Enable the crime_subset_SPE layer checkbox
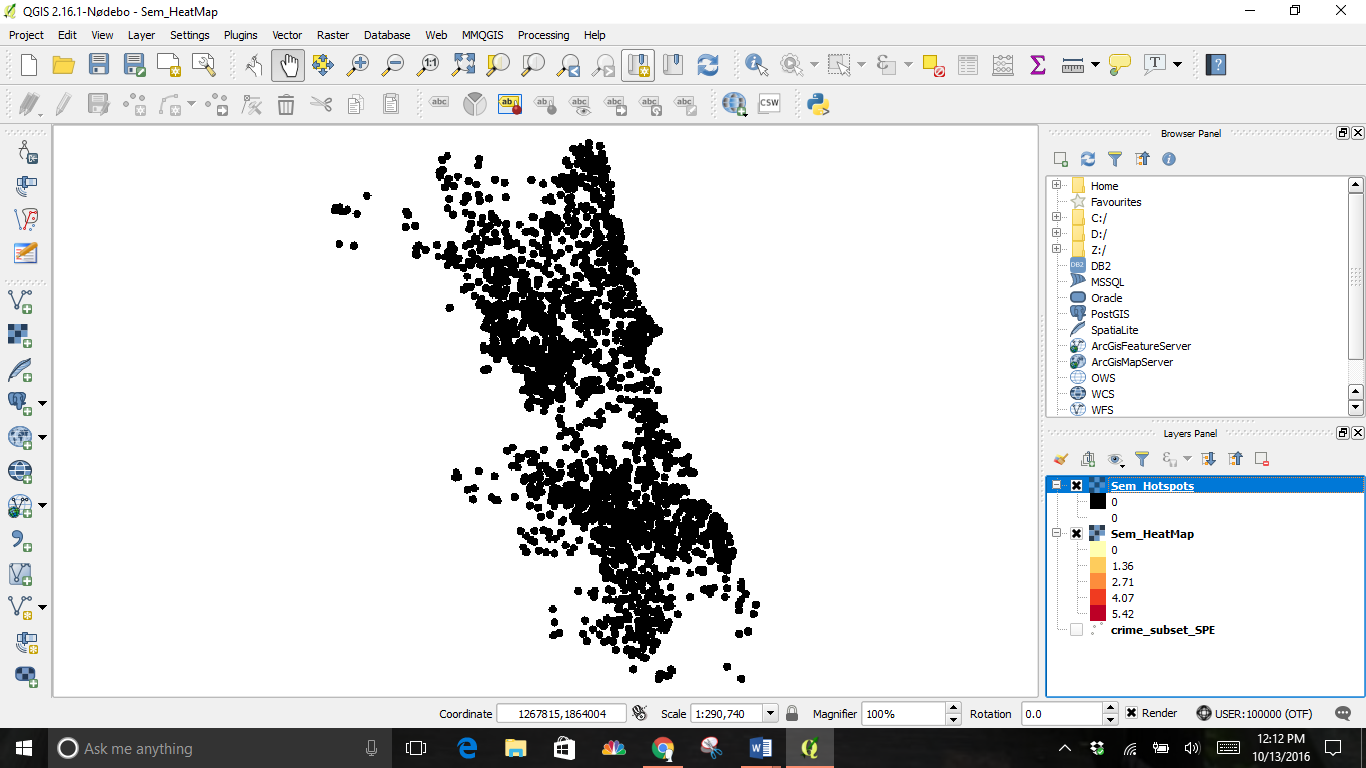Image resolution: width=1366 pixels, height=768 pixels. click(1077, 630)
